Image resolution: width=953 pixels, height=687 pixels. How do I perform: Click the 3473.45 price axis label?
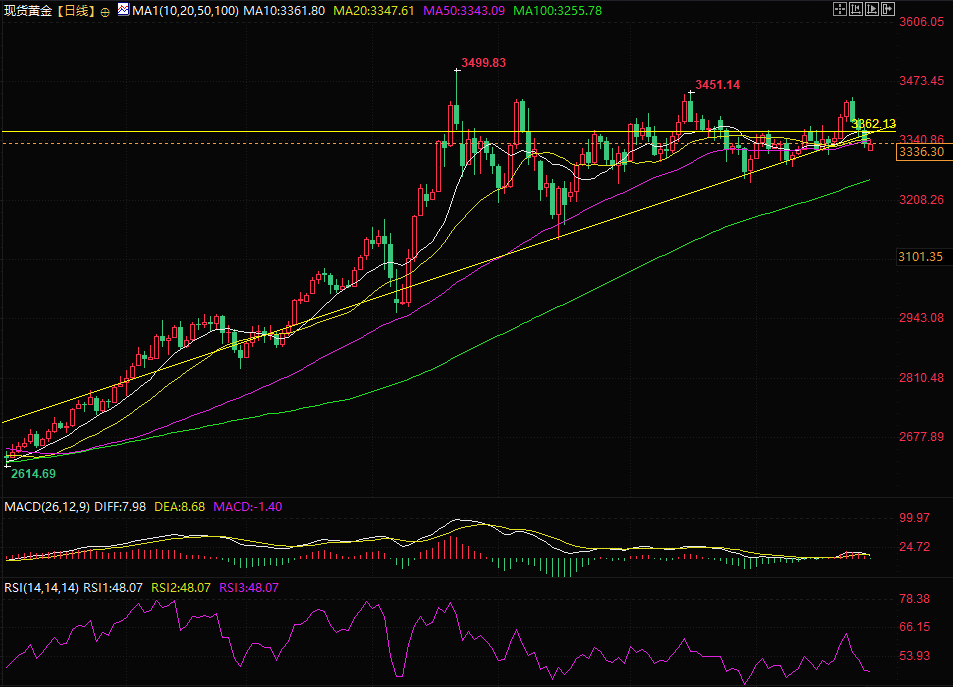point(921,81)
